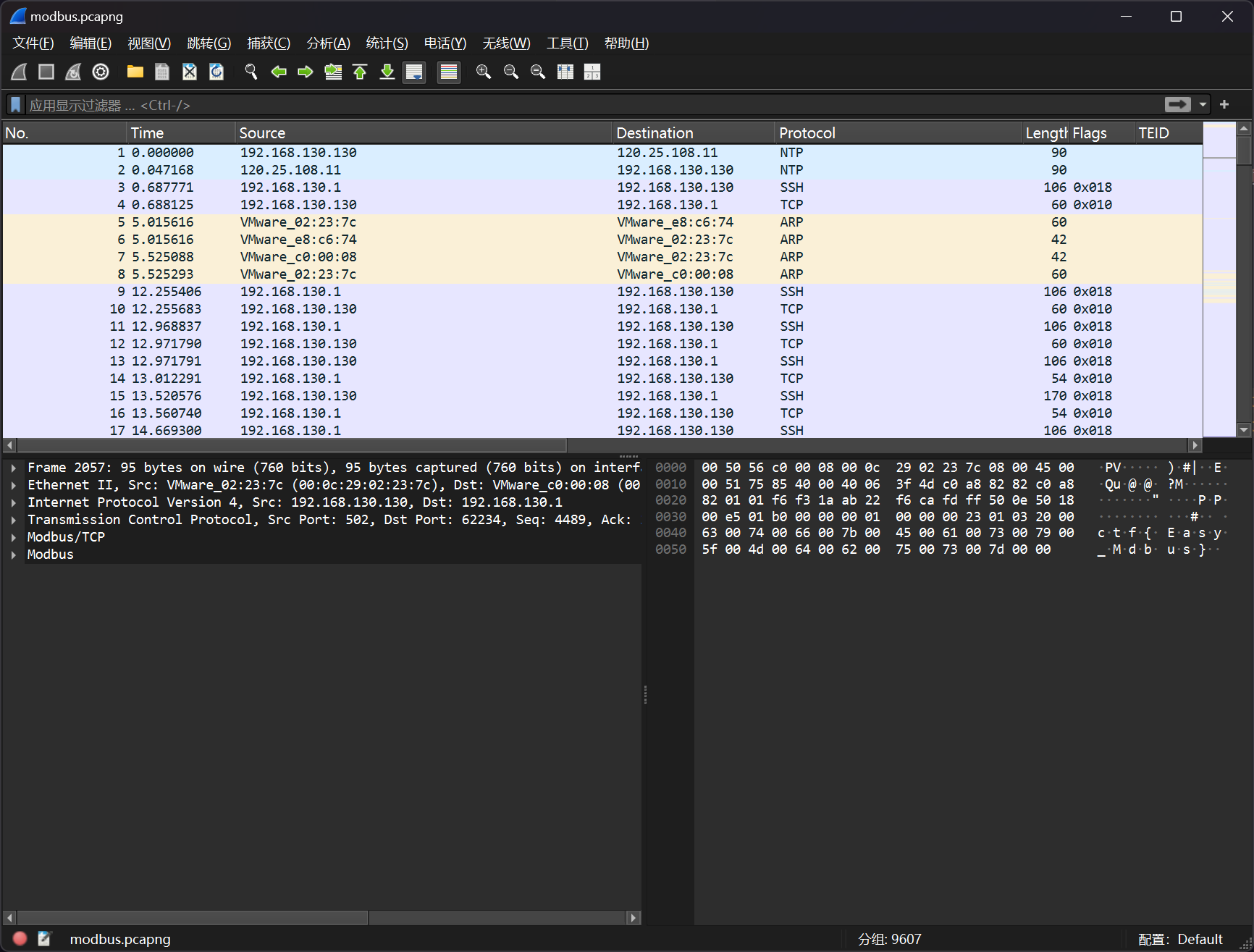Save this capture file
1254x952 pixels.
coord(162,72)
